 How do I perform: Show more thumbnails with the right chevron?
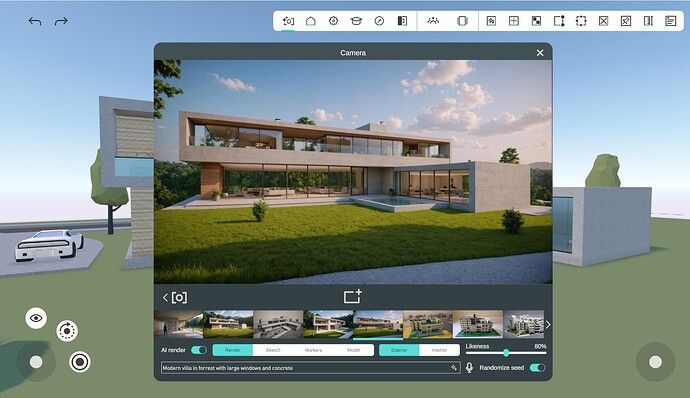[x=548, y=324]
